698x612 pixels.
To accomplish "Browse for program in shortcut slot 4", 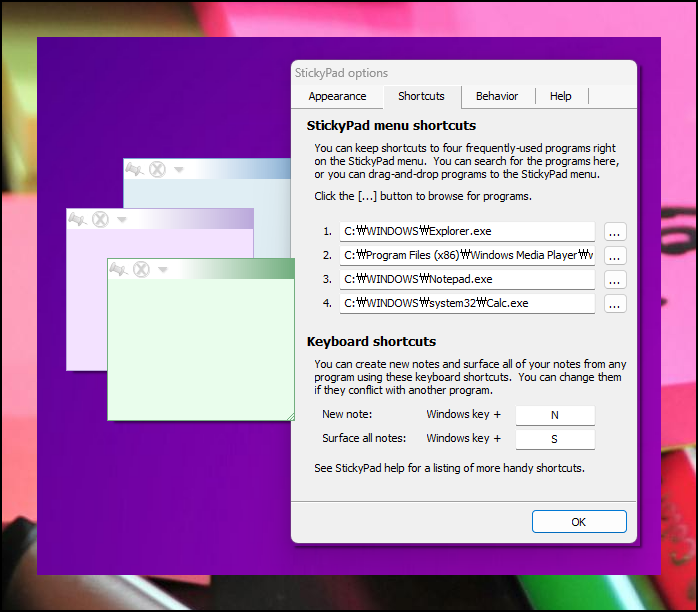I will (615, 304).
